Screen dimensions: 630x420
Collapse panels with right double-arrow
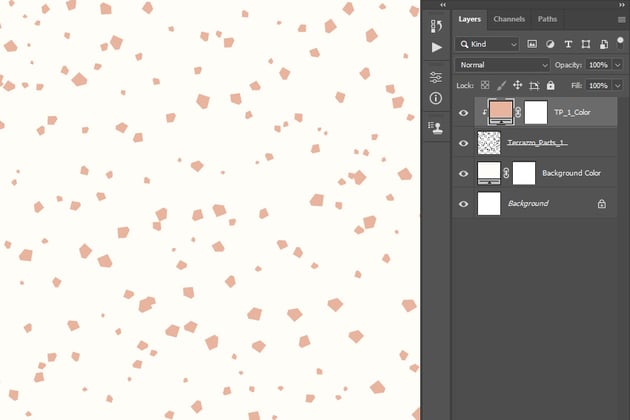click(x=622, y=5)
